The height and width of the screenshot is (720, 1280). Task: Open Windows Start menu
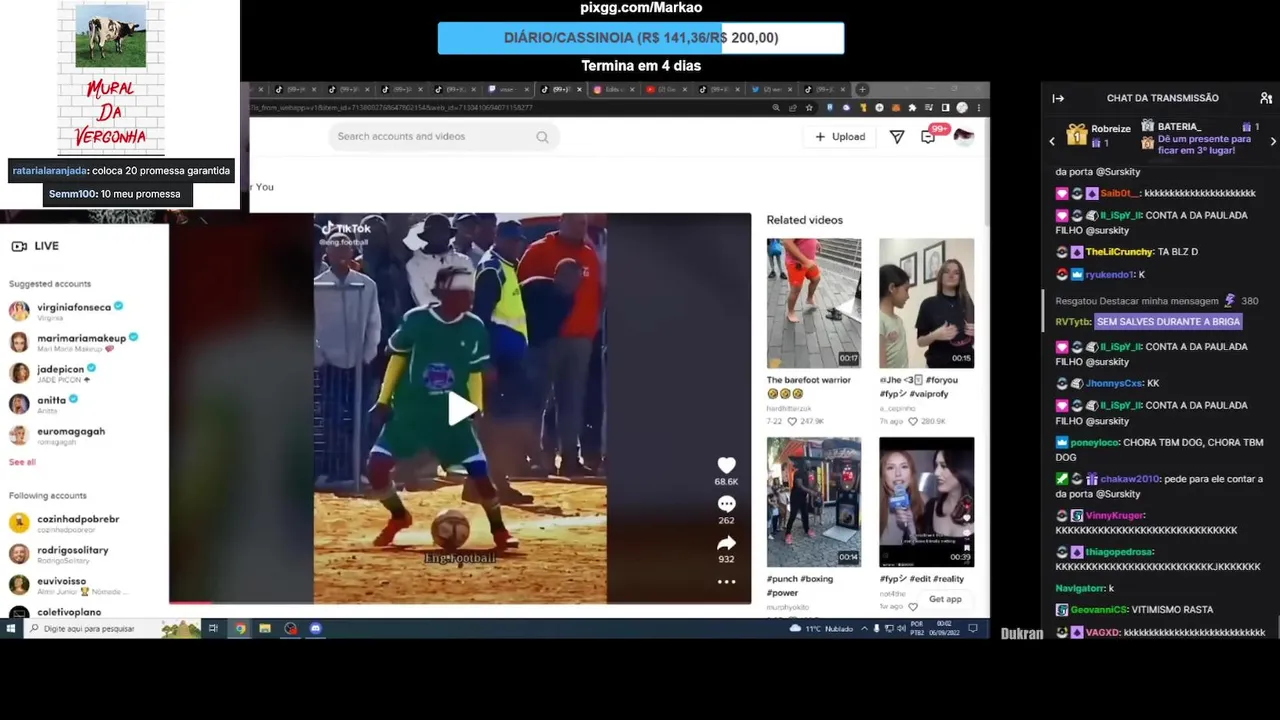[x=11, y=629]
